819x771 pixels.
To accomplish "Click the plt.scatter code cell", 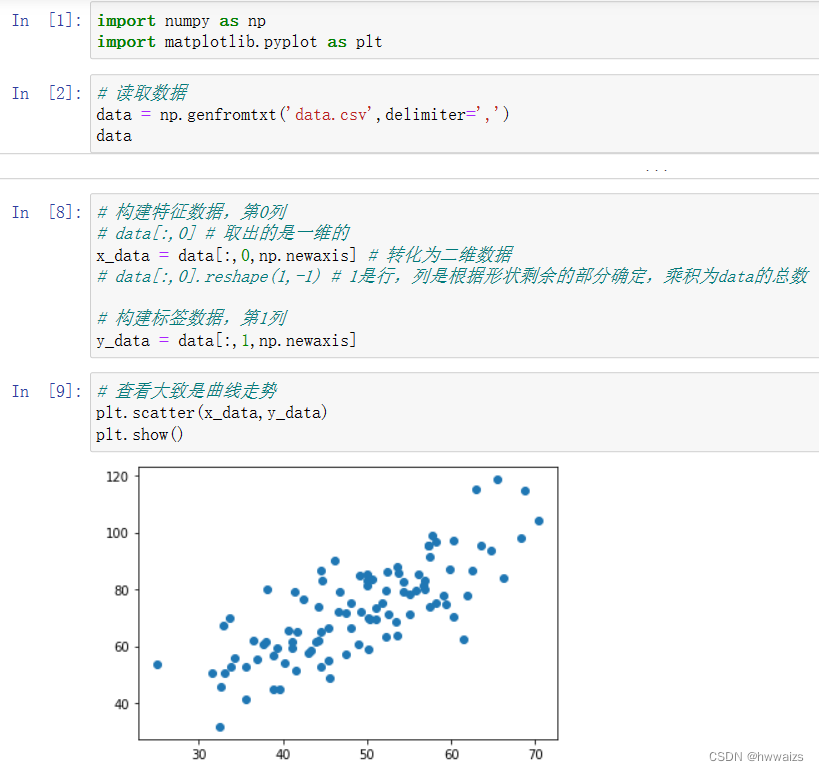I will pos(454,412).
